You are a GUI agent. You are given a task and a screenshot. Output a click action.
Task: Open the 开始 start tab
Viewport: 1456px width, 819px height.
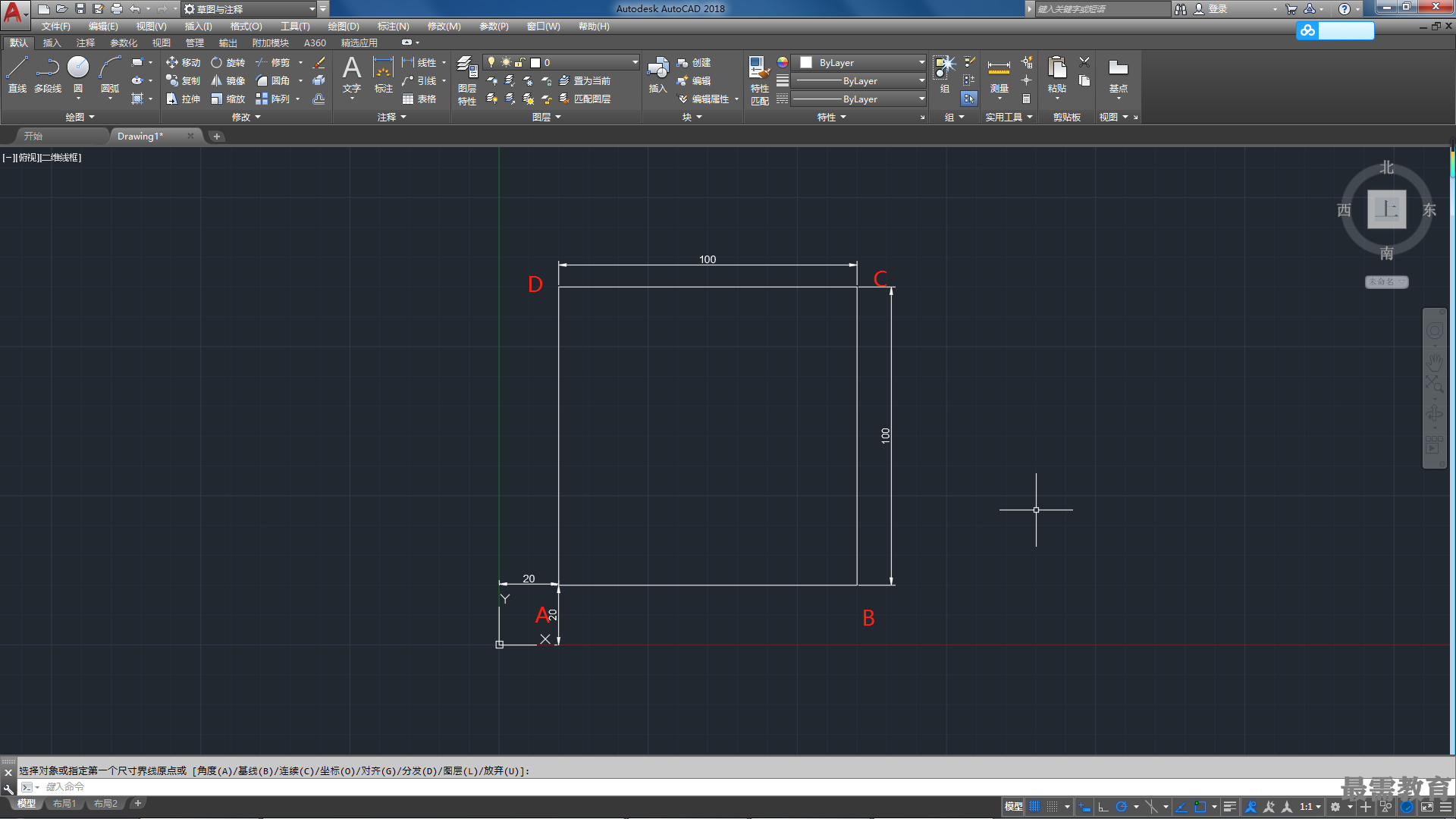[33, 136]
